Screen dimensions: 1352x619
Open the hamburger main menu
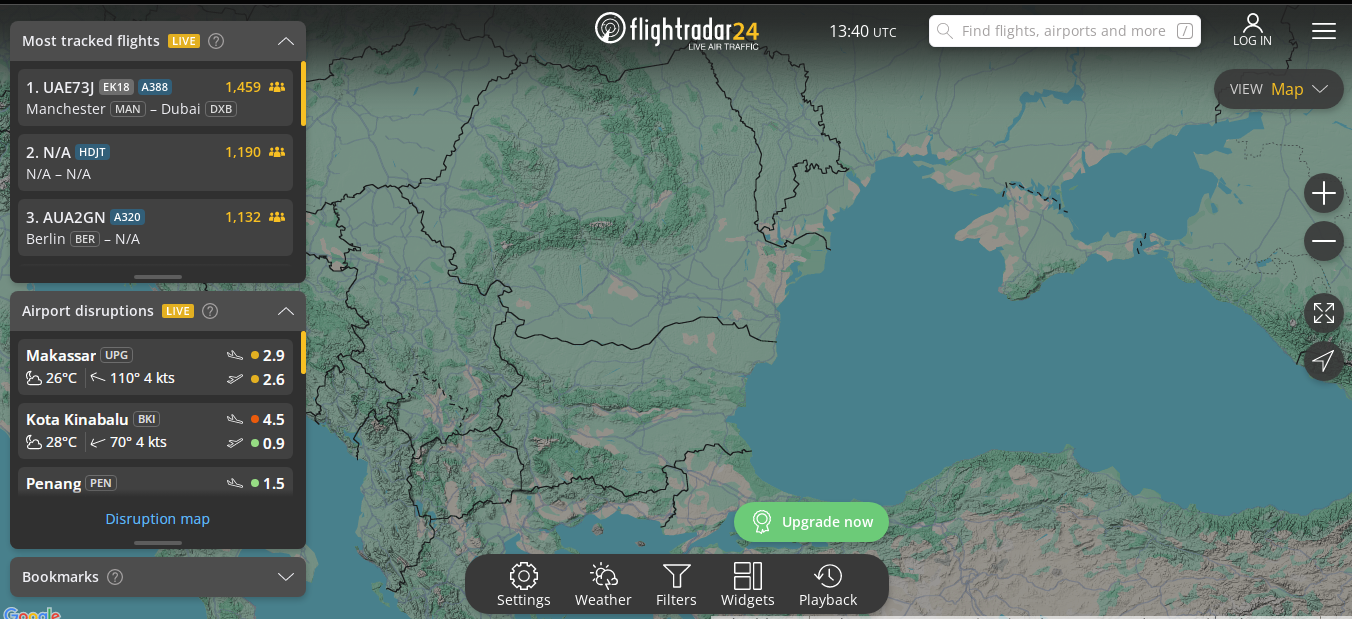click(1324, 31)
